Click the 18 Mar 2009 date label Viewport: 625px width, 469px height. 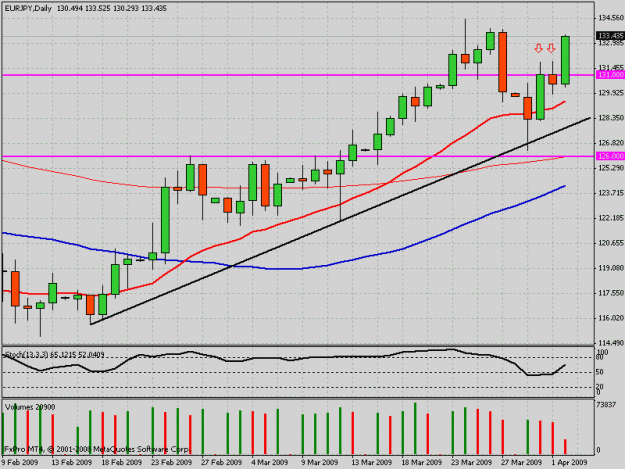pos(421,462)
